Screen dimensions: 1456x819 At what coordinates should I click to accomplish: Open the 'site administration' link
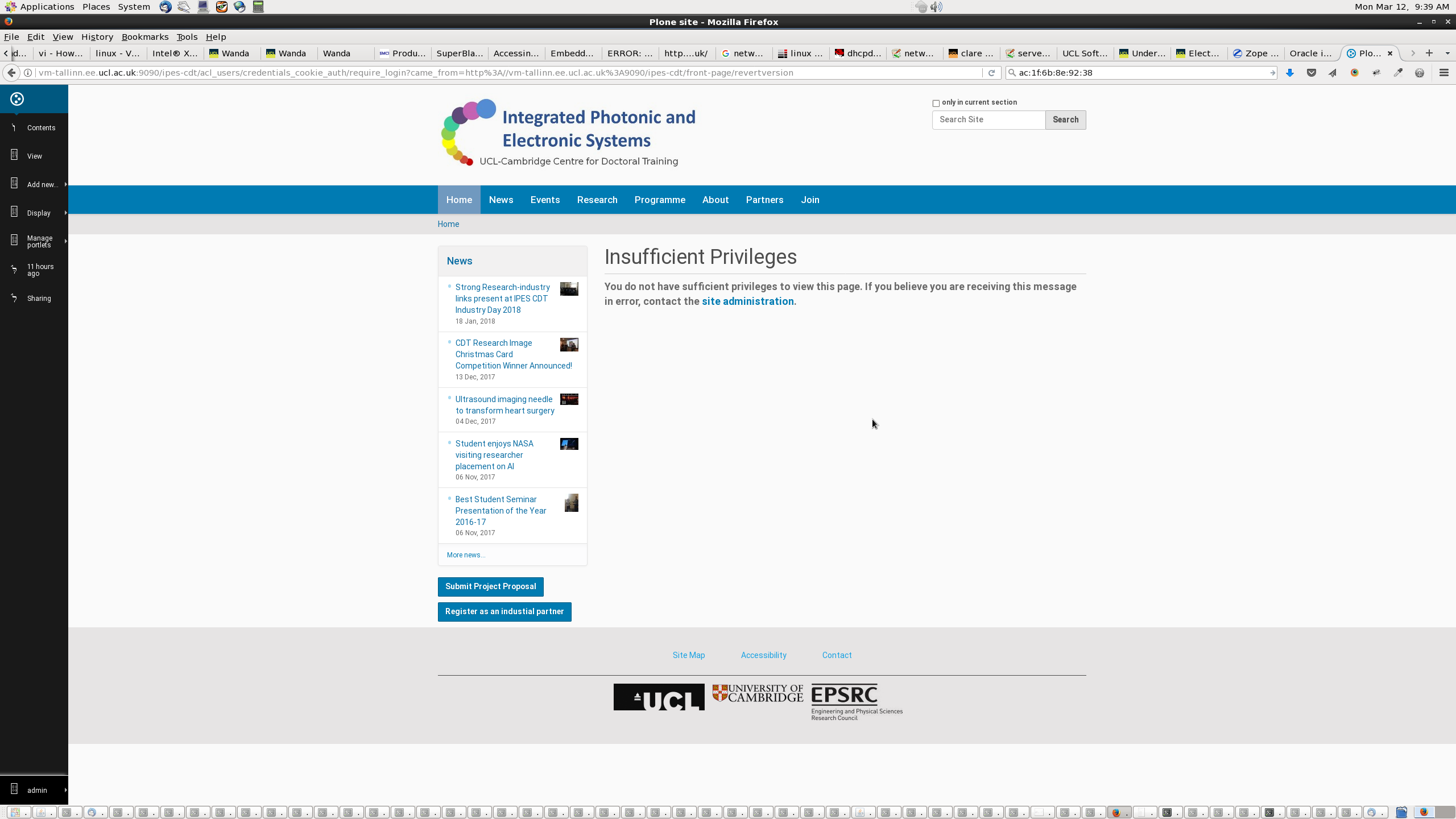[x=747, y=301]
